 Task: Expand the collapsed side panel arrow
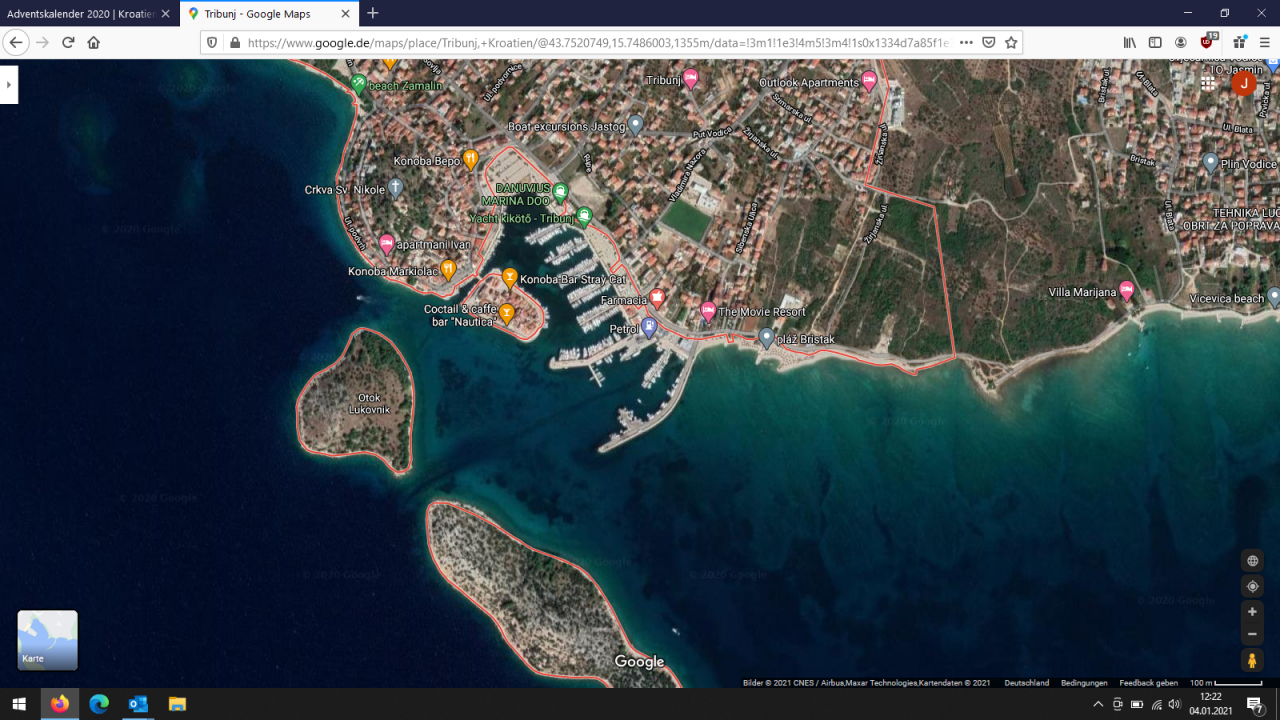[x=9, y=85]
